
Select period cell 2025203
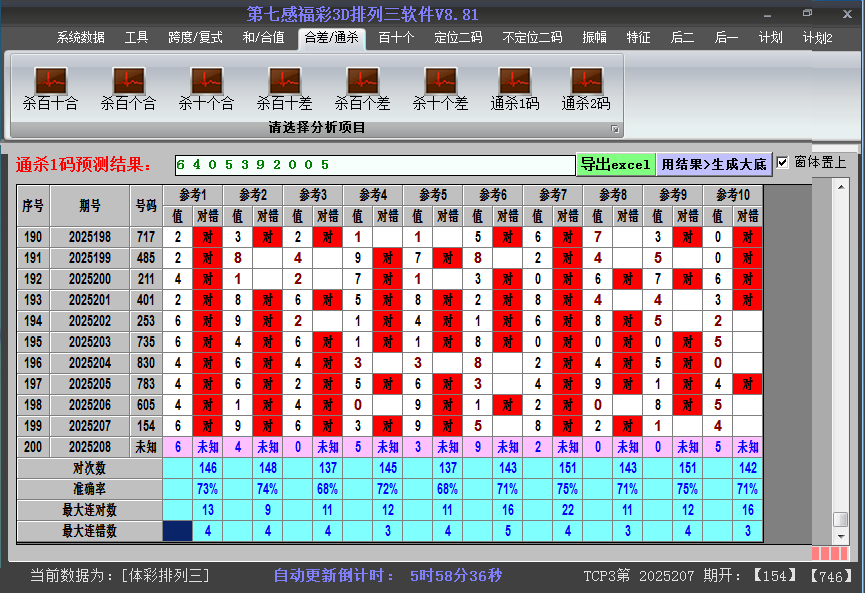click(90, 342)
